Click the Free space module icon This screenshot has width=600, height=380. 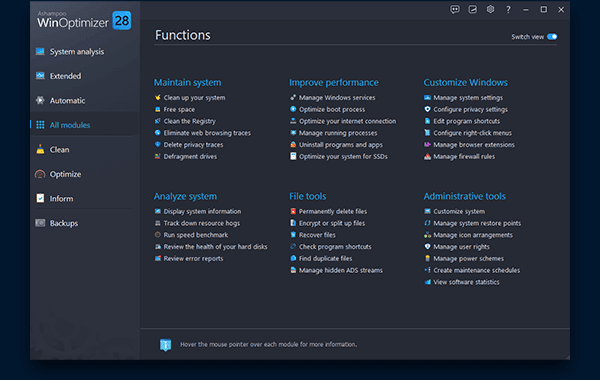coord(158,109)
